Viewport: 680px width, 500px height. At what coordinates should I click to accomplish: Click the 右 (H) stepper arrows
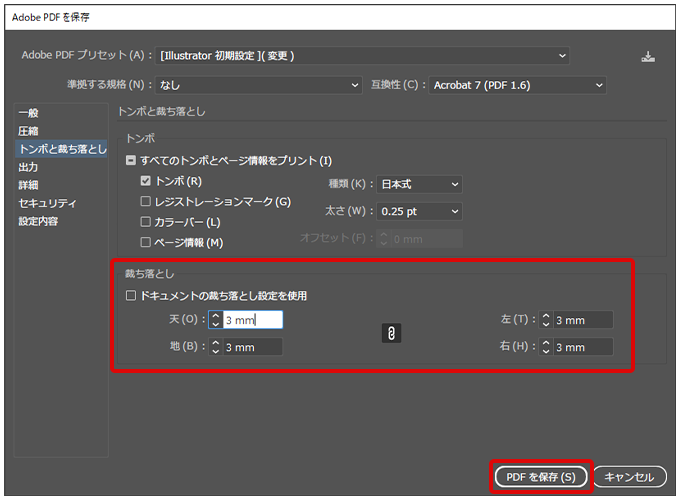coord(546,347)
